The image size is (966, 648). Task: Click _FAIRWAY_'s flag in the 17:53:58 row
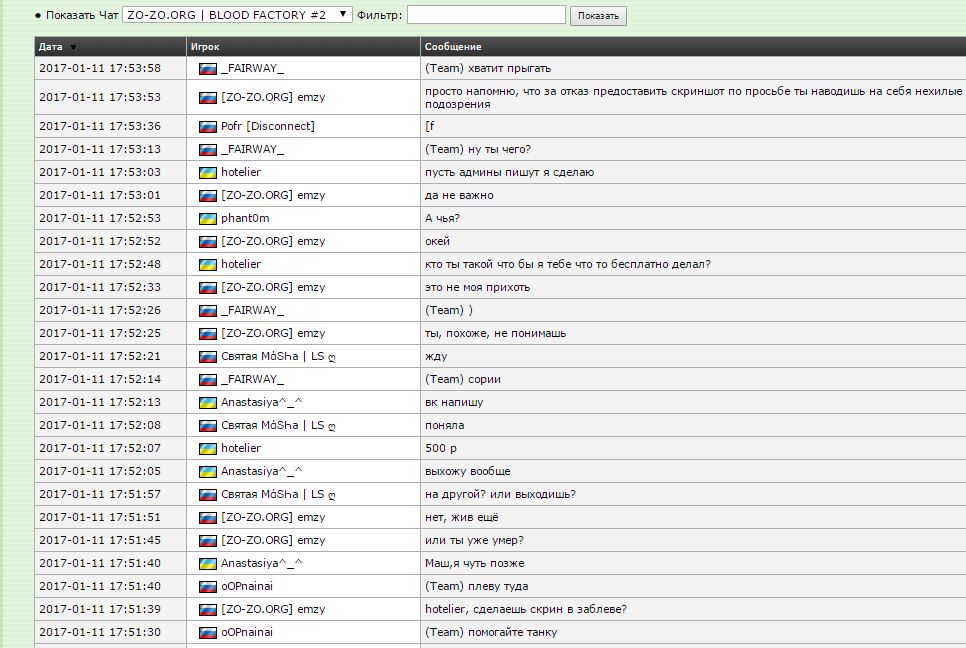[x=208, y=68]
